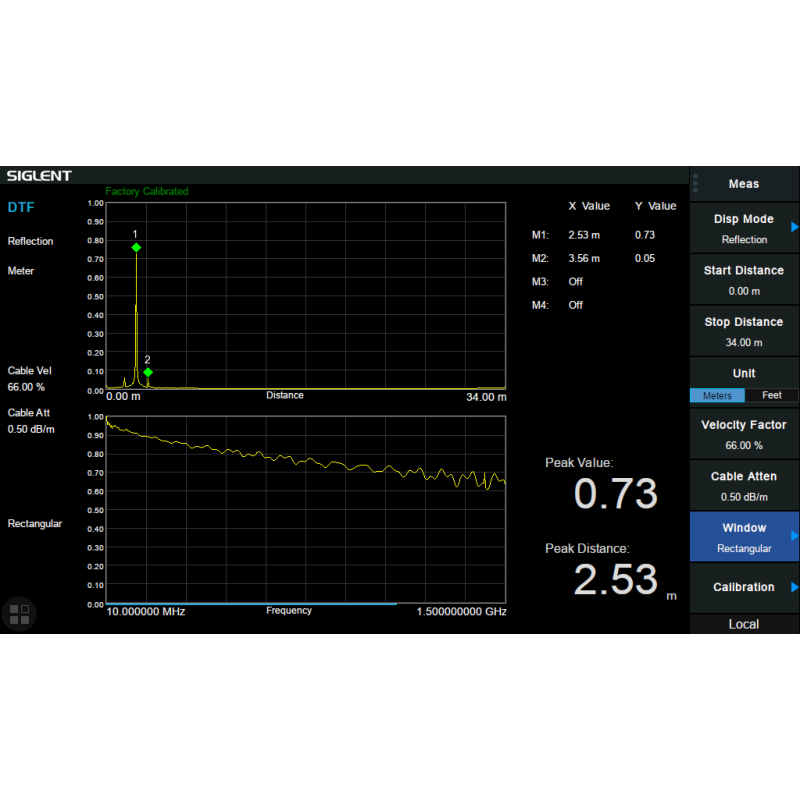Click the DTF mode label

click(x=21, y=208)
